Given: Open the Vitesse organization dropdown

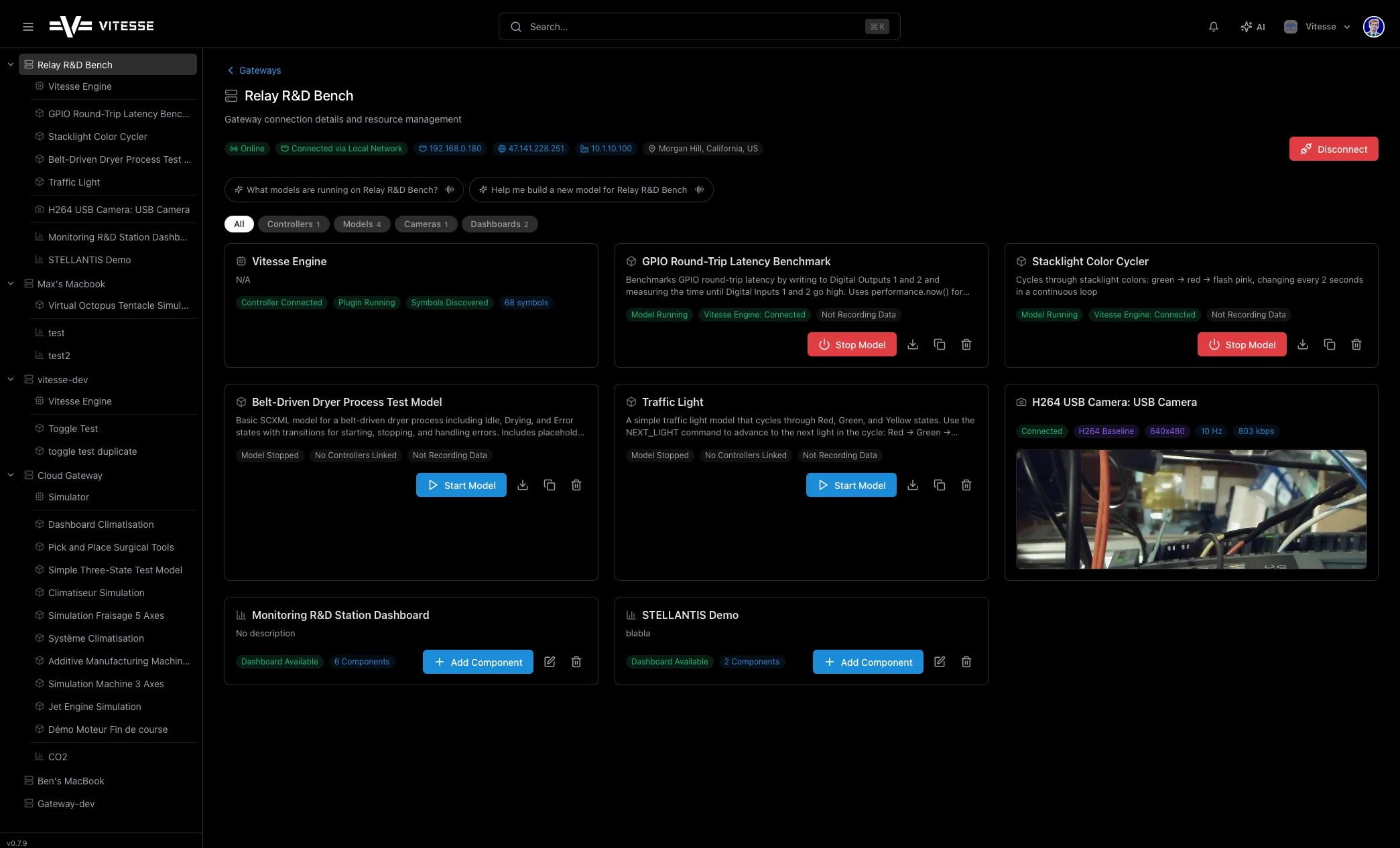Looking at the screenshot, I should click(x=1318, y=27).
